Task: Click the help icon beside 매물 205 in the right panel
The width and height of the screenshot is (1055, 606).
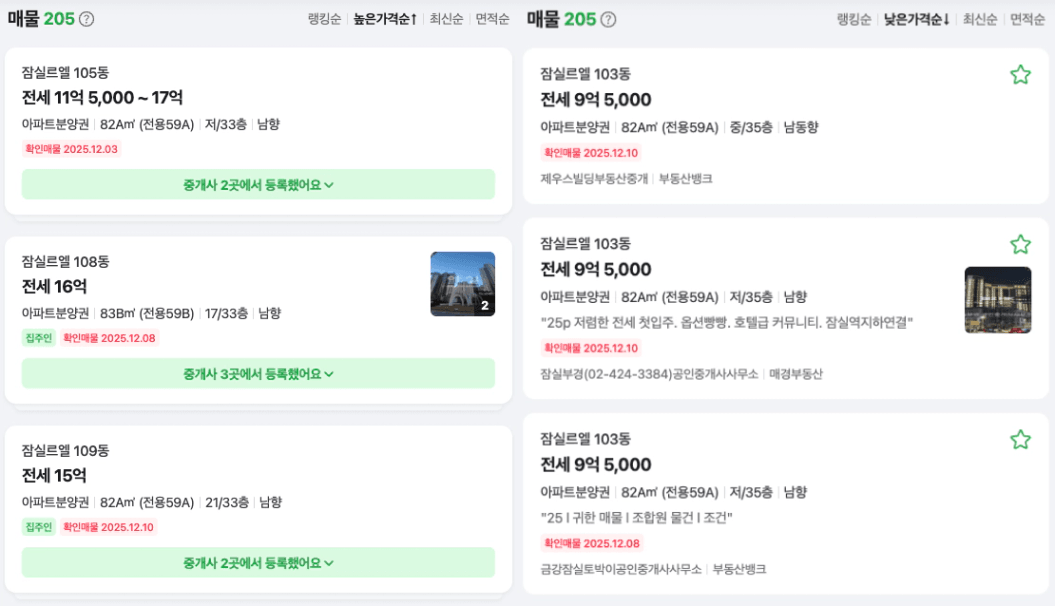Action: (607, 19)
